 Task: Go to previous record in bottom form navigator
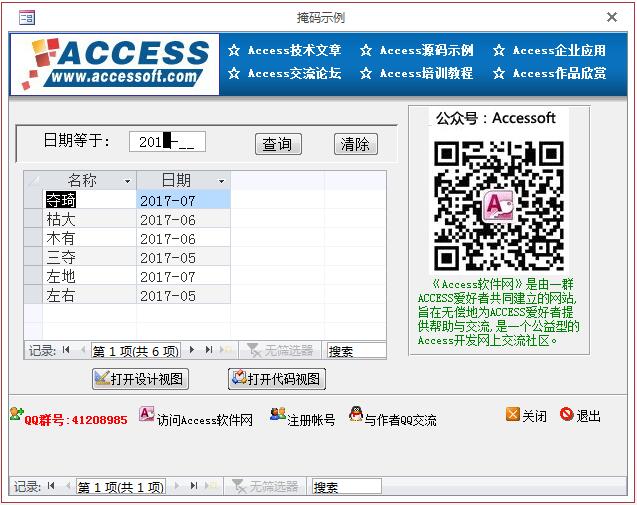(x=68, y=485)
